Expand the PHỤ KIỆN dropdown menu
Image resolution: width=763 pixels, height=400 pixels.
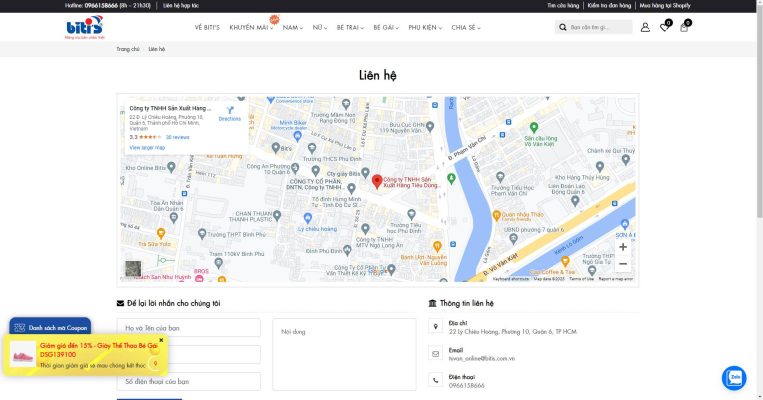[x=425, y=28]
